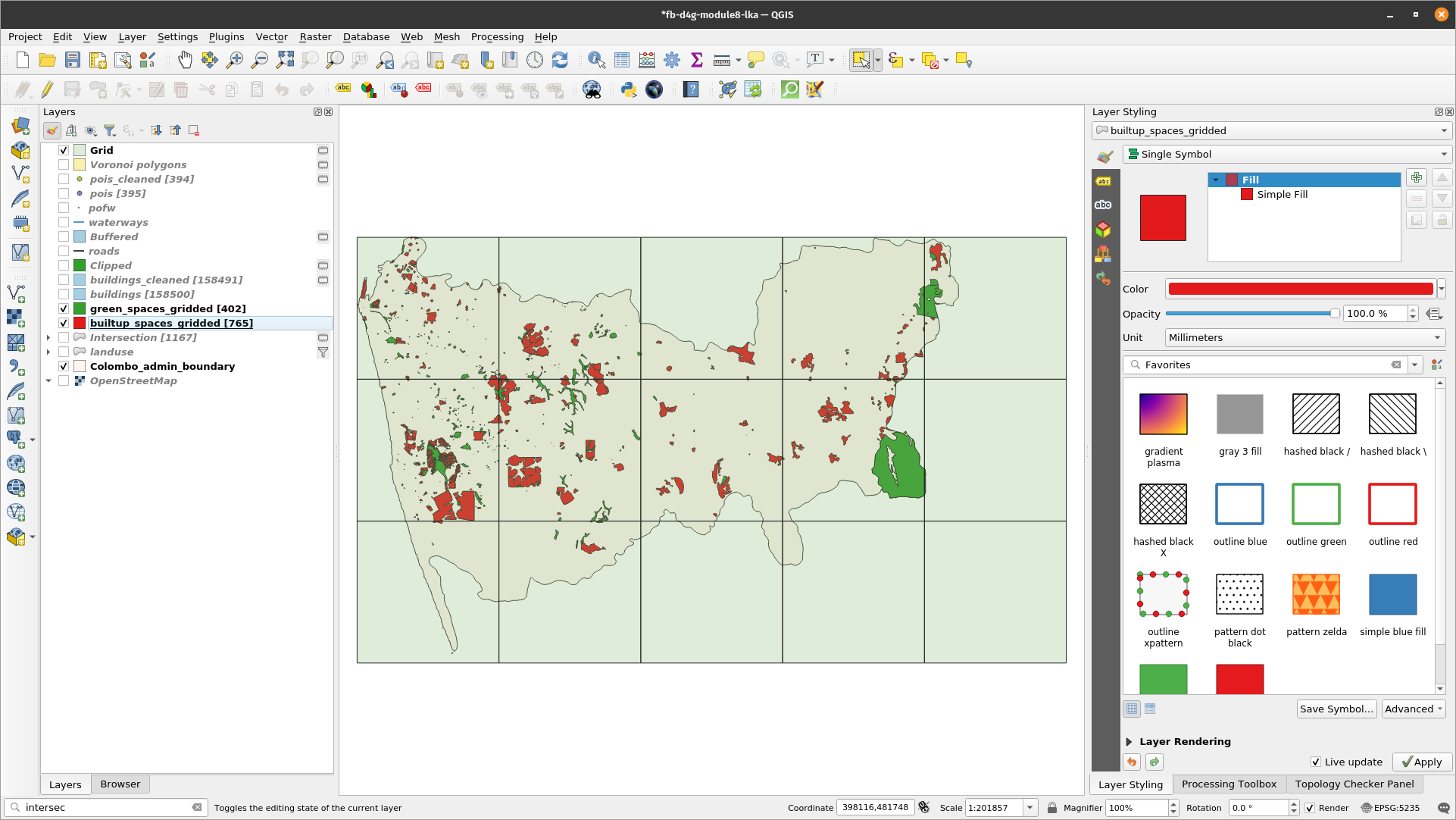
Task: Open the Temporal Controller clock icon
Action: click(x=535, y=61)
